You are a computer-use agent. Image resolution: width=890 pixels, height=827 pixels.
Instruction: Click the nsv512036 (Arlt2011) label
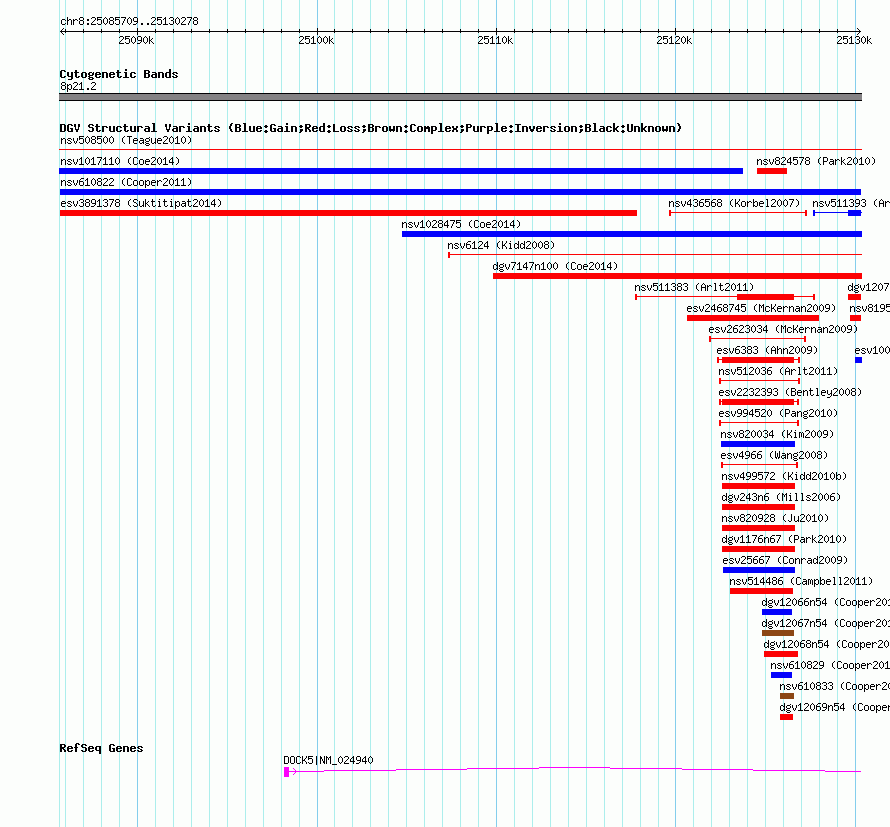point(778,371)
